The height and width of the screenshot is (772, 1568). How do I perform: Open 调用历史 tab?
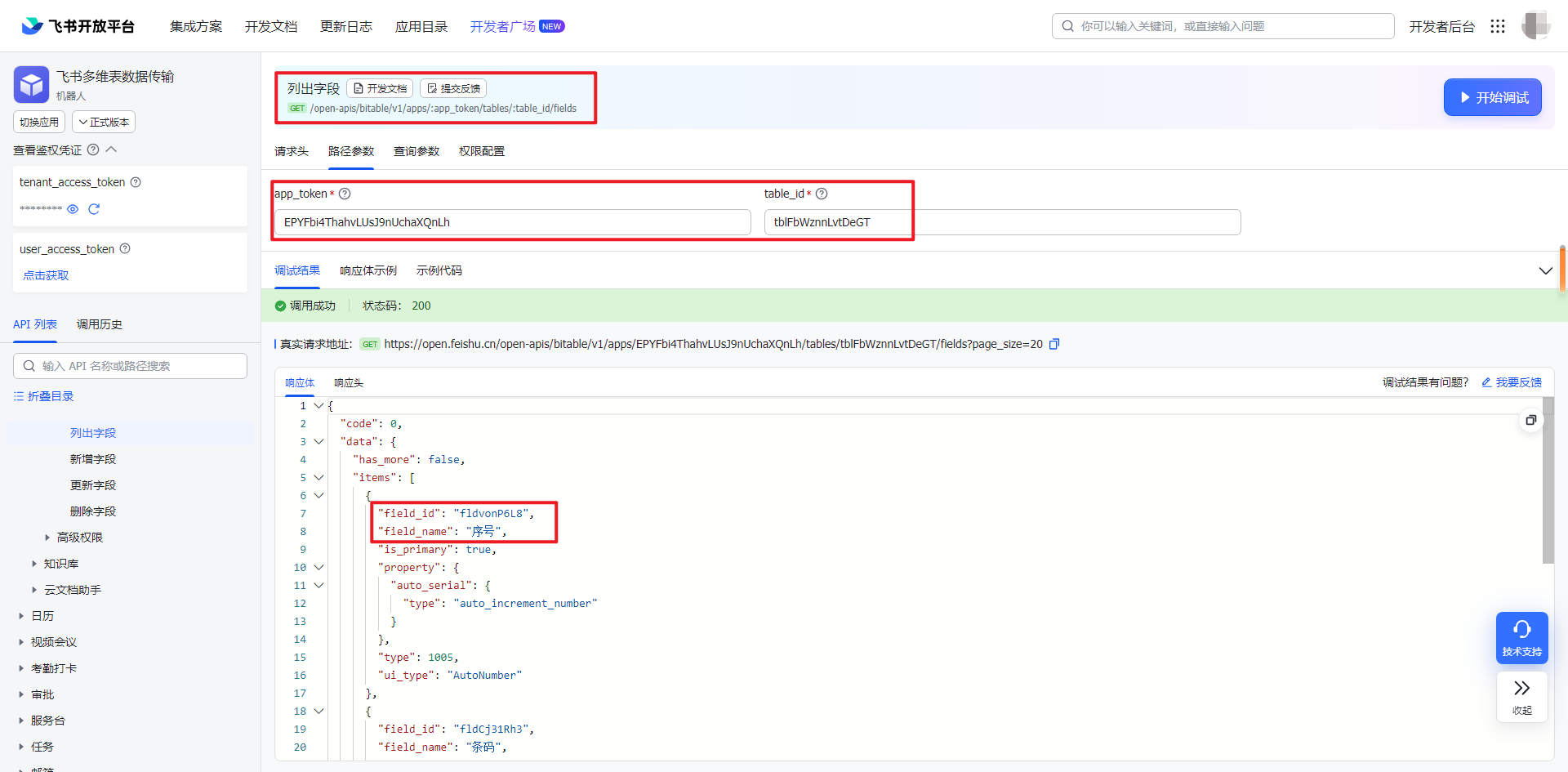(100, 324)
